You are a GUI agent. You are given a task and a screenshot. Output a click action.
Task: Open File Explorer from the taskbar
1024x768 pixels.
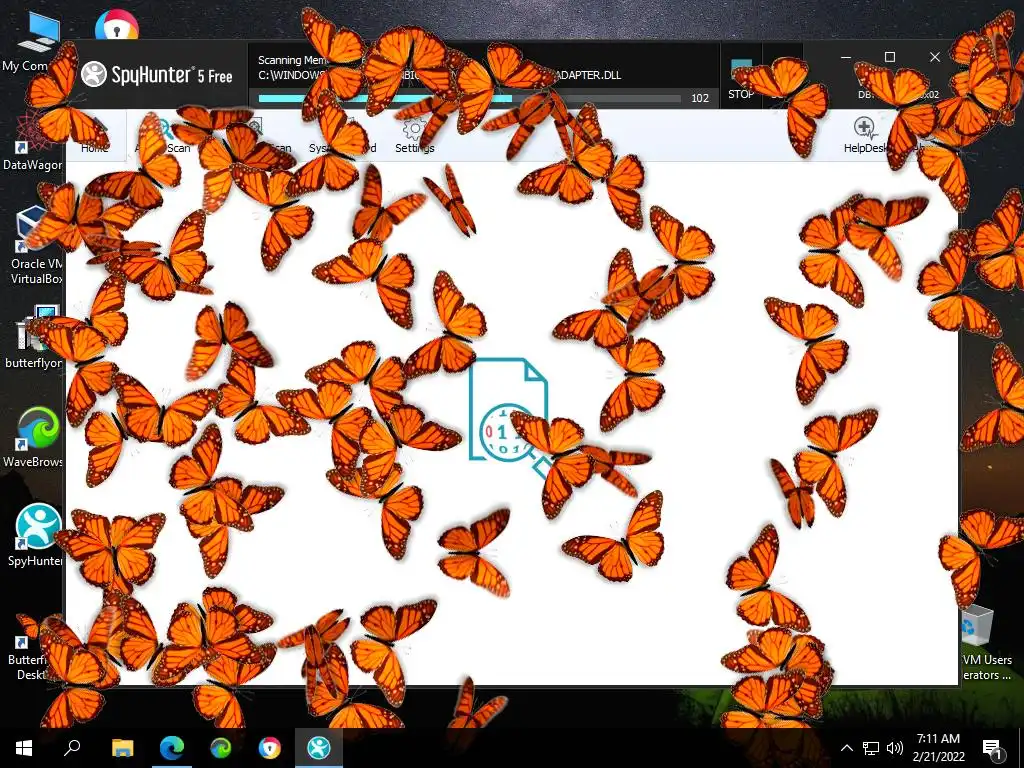point(122,748)
